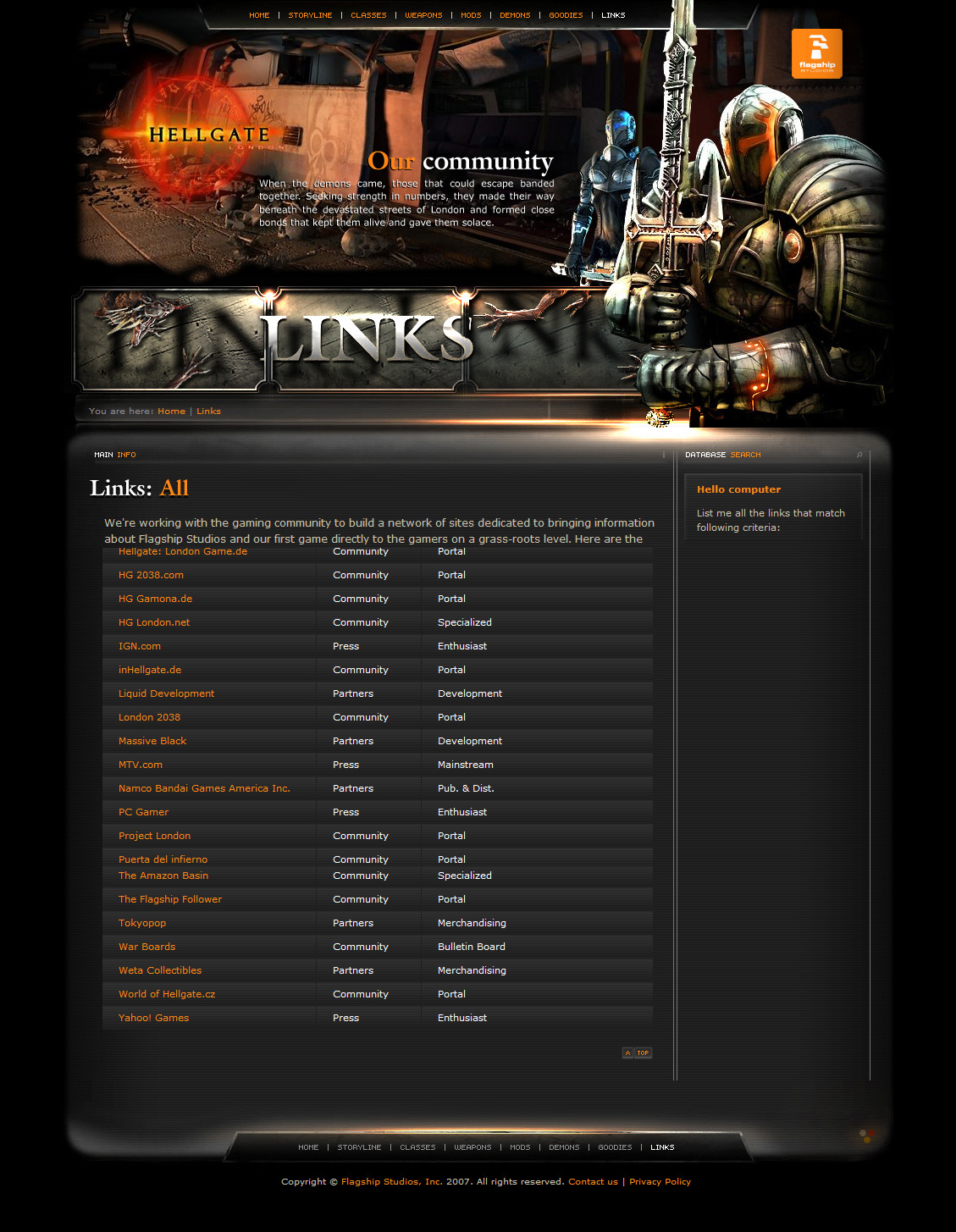Go to Home via breadcrumb link
Screen dimensions: 956x1232
[x=171, y=412]
